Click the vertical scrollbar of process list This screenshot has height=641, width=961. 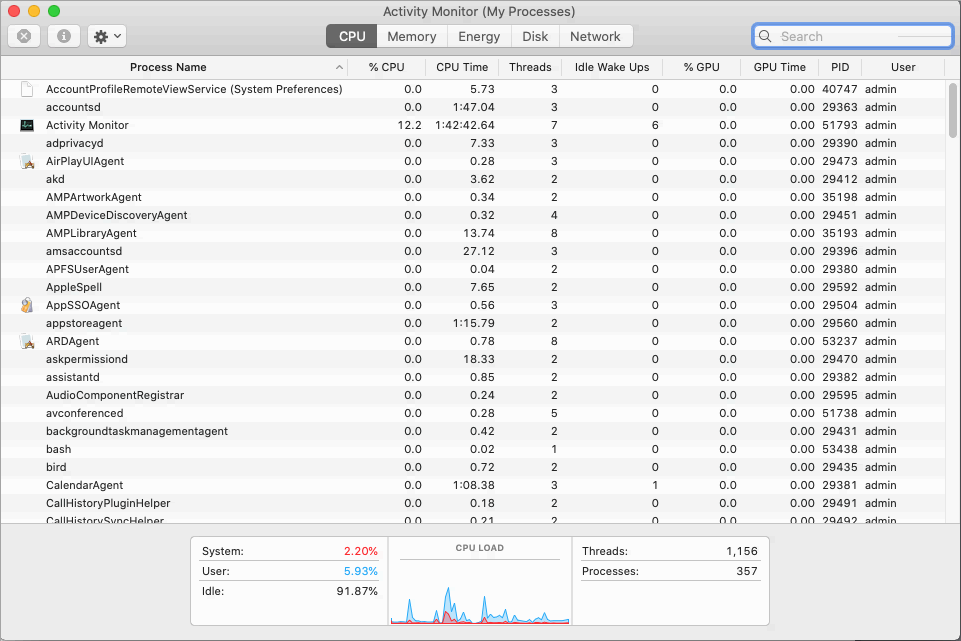pyautogui.click(x=952, y=110)
